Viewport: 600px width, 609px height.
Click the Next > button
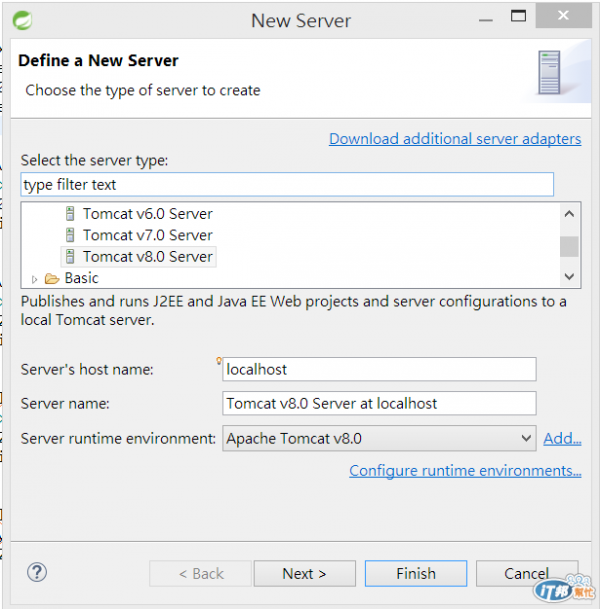pos(304,573)
